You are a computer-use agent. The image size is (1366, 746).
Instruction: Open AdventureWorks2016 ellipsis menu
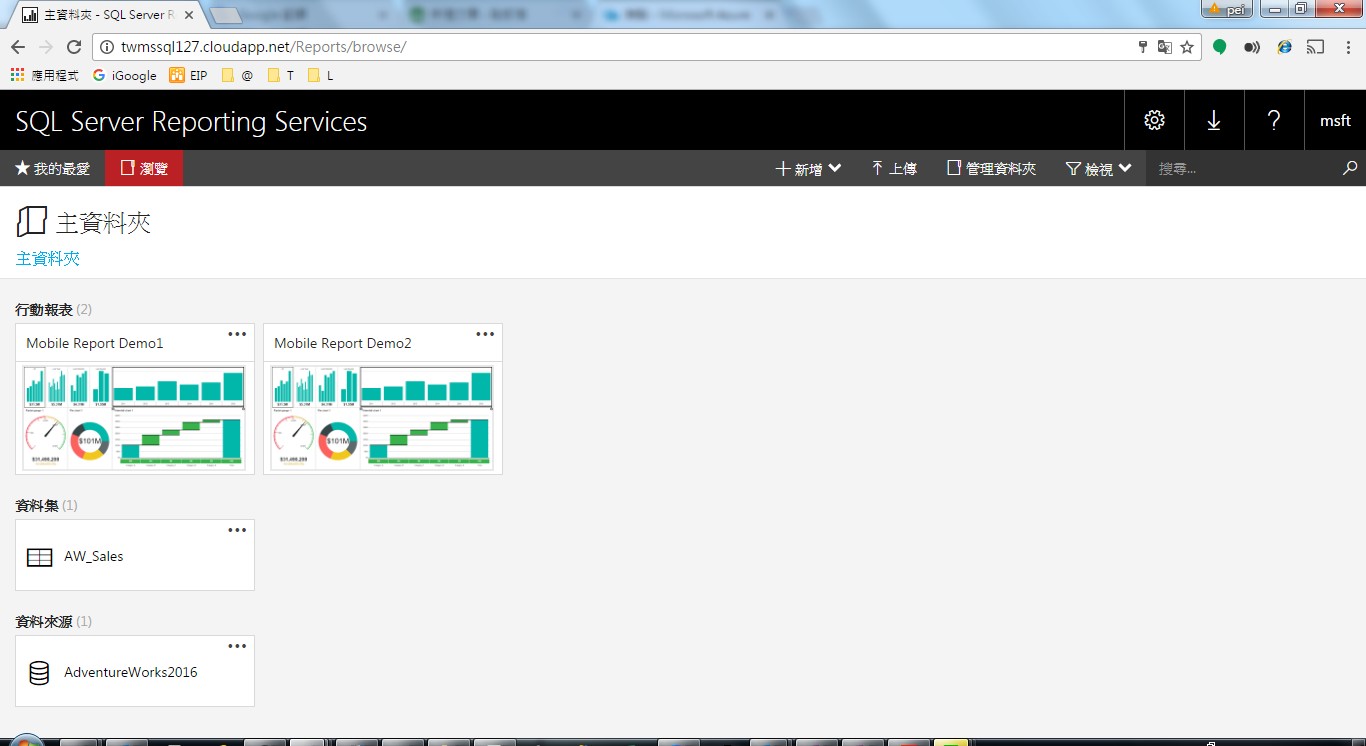[x=237, y=646]
